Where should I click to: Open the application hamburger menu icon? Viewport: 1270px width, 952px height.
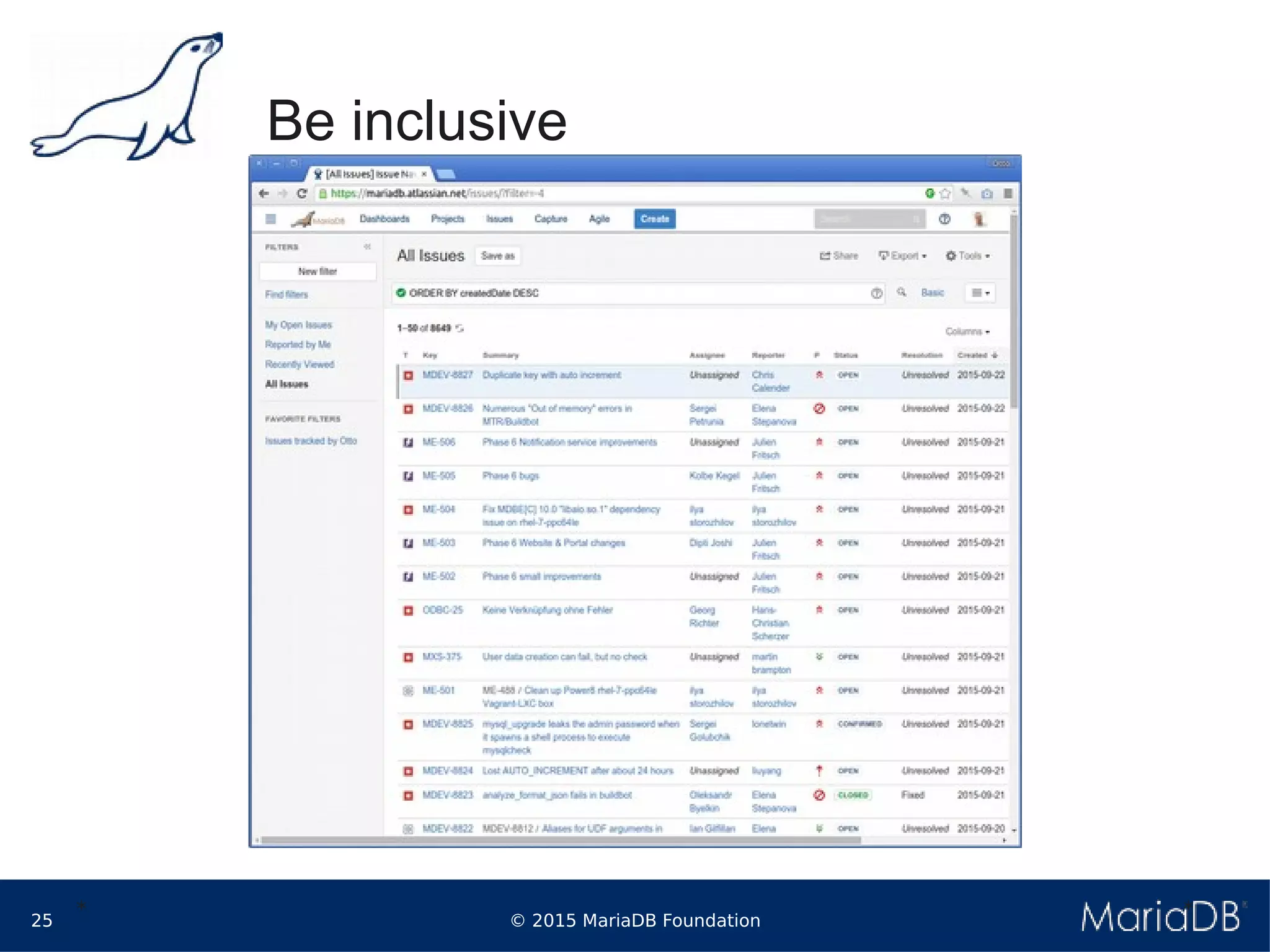[x=270, y=219]
